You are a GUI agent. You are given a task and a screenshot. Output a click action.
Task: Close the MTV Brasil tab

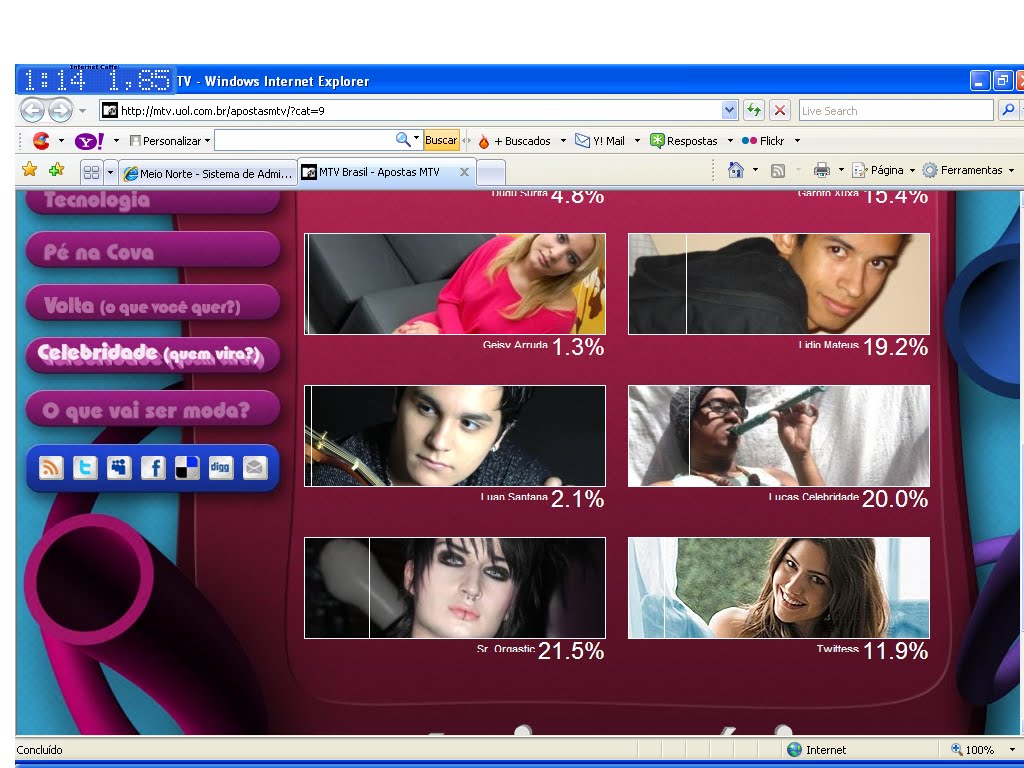464,172
